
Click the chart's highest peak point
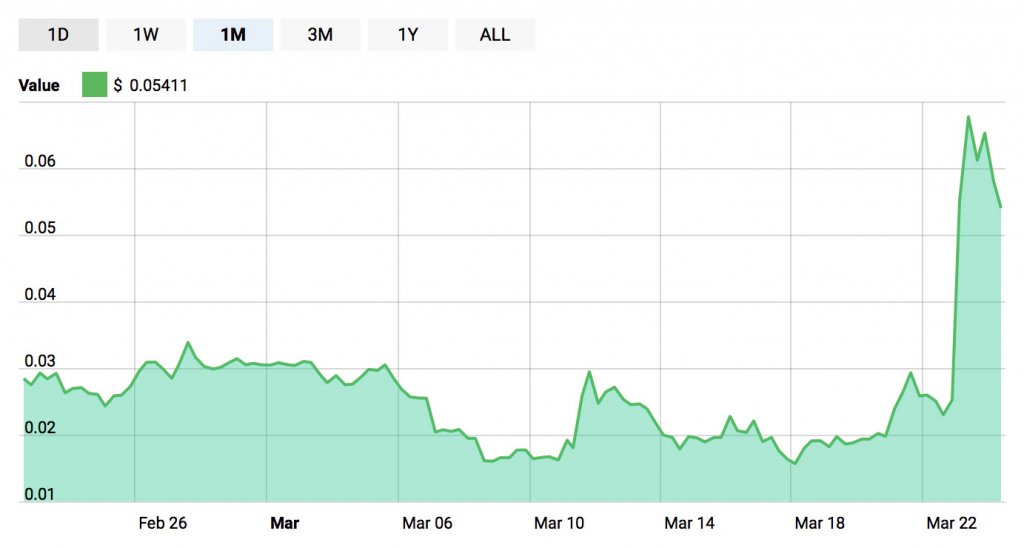[968, 117]
